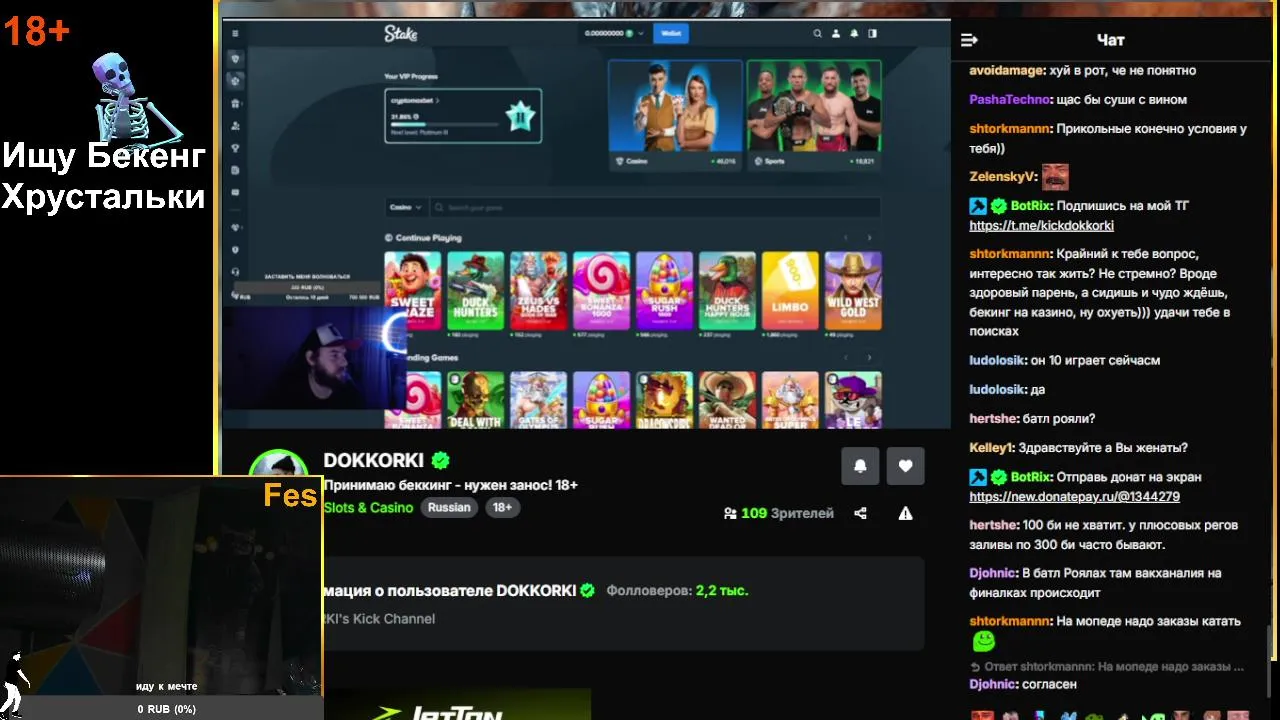Click the DOKKORKI stream title name
This screenshot has width=1280, height=720.
click(x=374, y=461)
